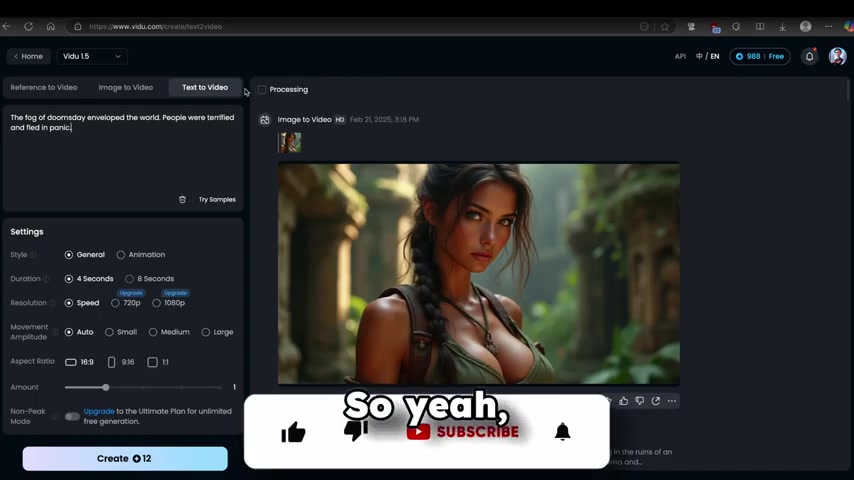Open more options ellipsis under the video
The height and width of the screenshot is (480, 854).
(x=672, y=401)
